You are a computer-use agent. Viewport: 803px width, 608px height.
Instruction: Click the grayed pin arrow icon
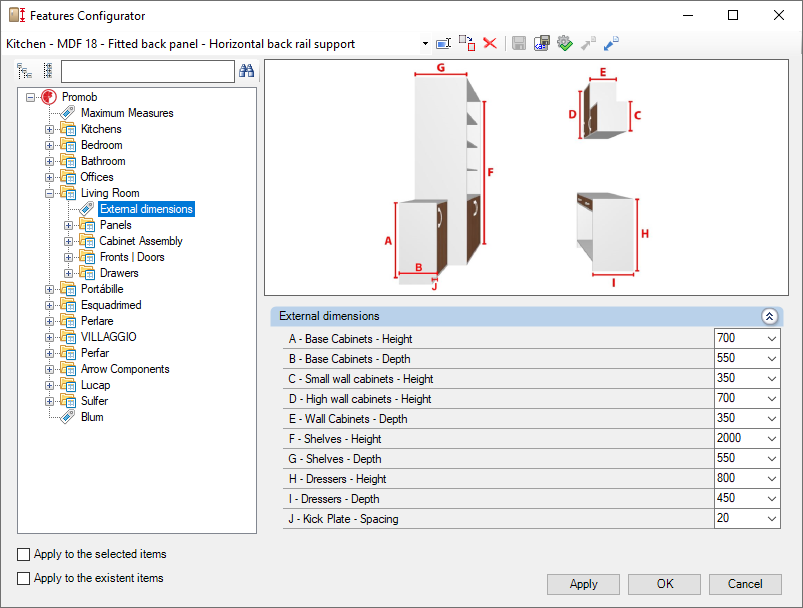588,43
